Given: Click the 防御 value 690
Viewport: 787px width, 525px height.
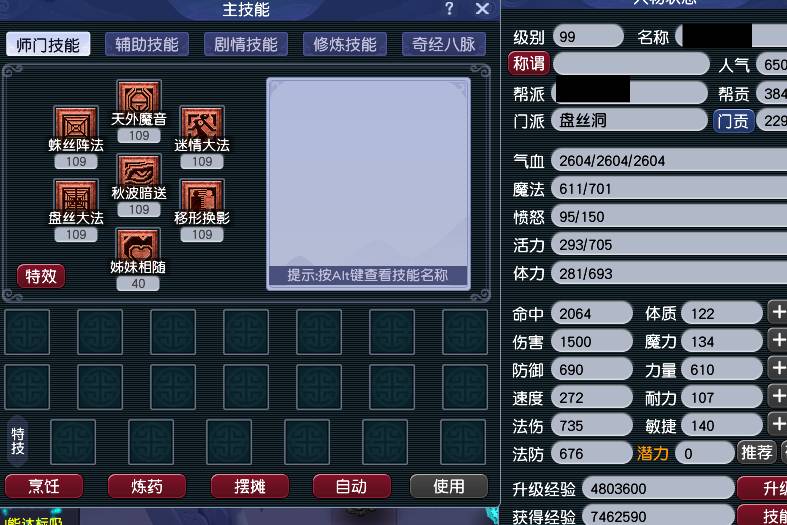Looking at the screenshot, I should 592,370.
